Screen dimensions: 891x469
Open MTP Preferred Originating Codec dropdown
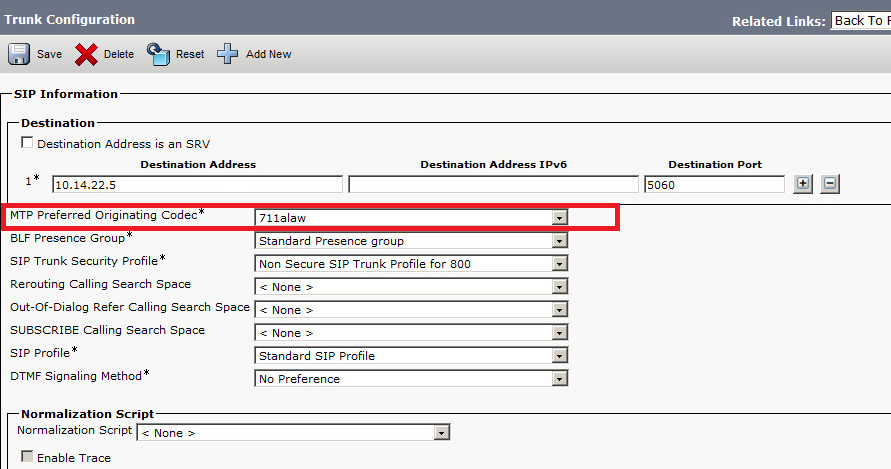point(411,218)
